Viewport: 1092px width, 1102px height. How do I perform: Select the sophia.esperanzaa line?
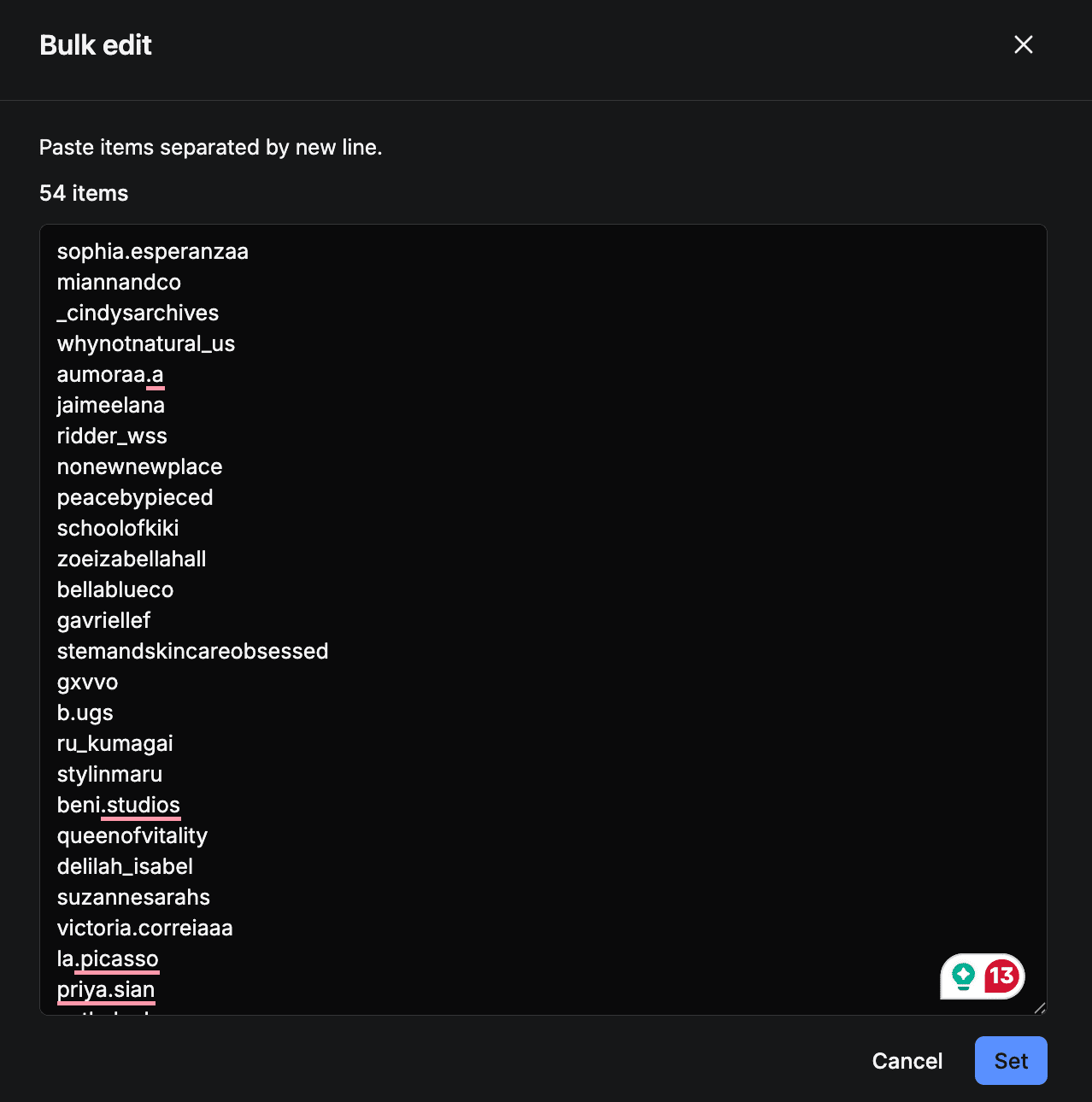click(x=152, y=251)
